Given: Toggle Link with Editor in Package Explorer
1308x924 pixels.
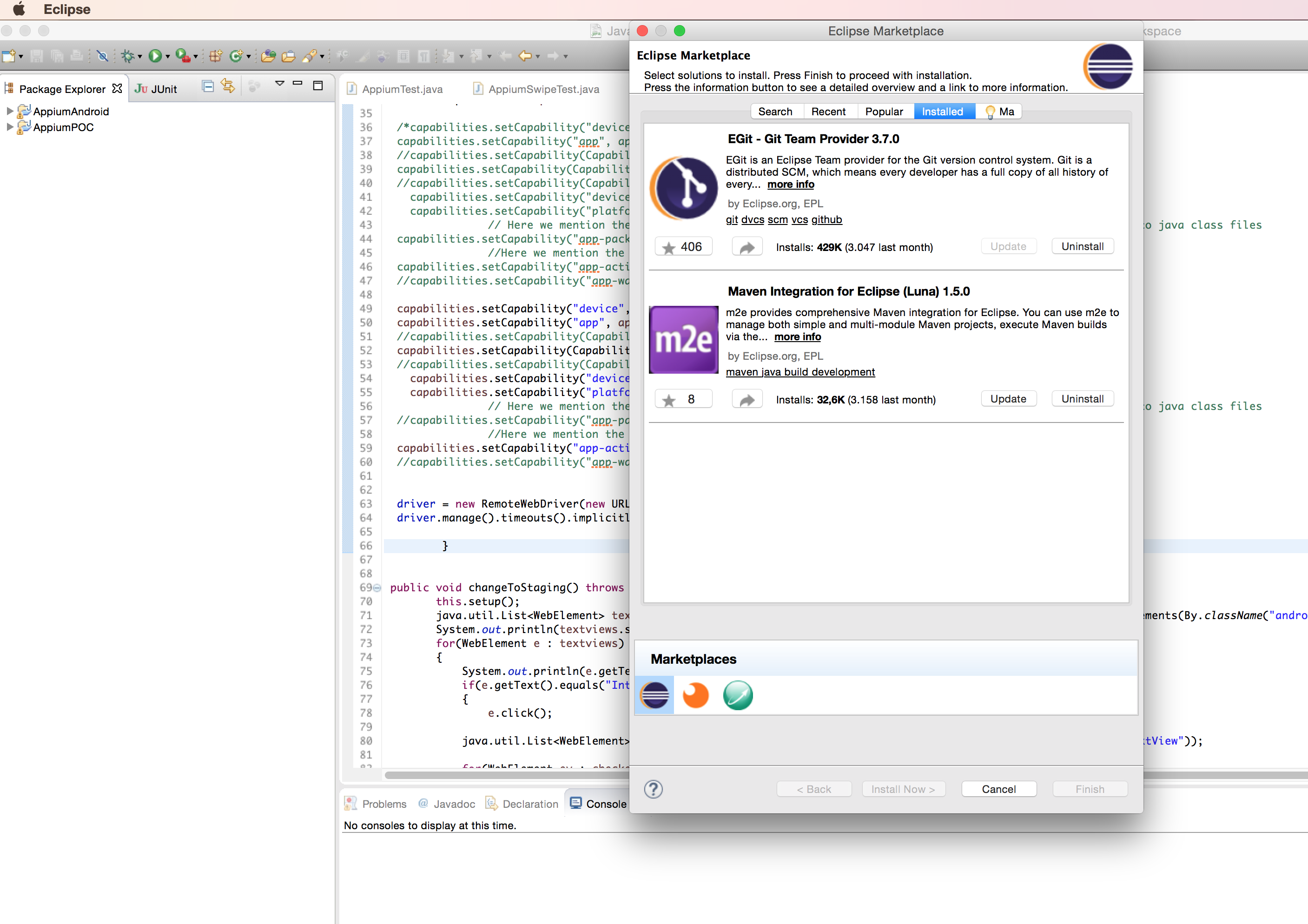Looking at the screenshot, I should tap(228, 86).
